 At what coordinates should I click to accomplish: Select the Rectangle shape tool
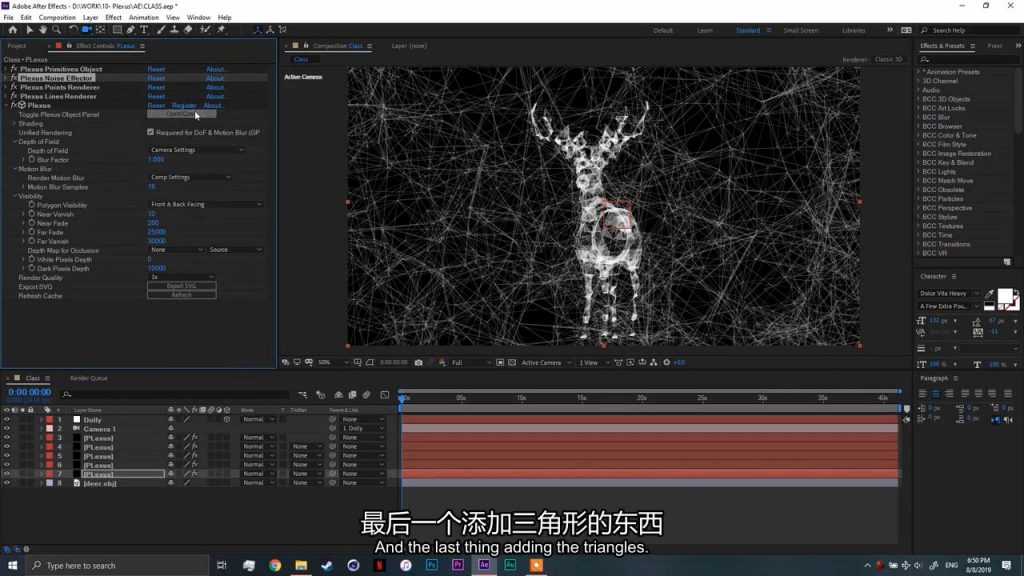pyautogui.click(x=117, y=29)
